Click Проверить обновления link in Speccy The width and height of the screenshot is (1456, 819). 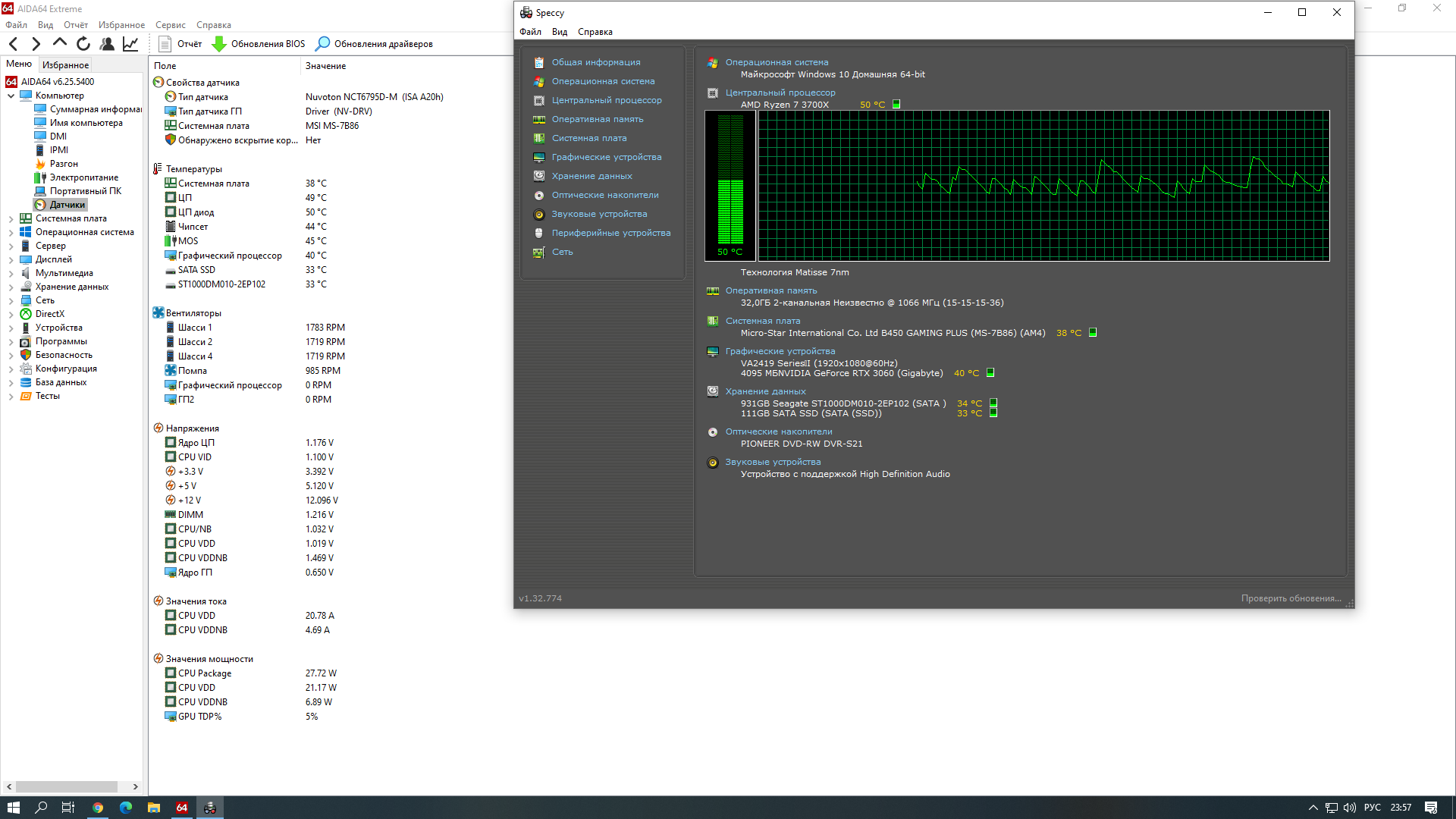click(1291, 598)
